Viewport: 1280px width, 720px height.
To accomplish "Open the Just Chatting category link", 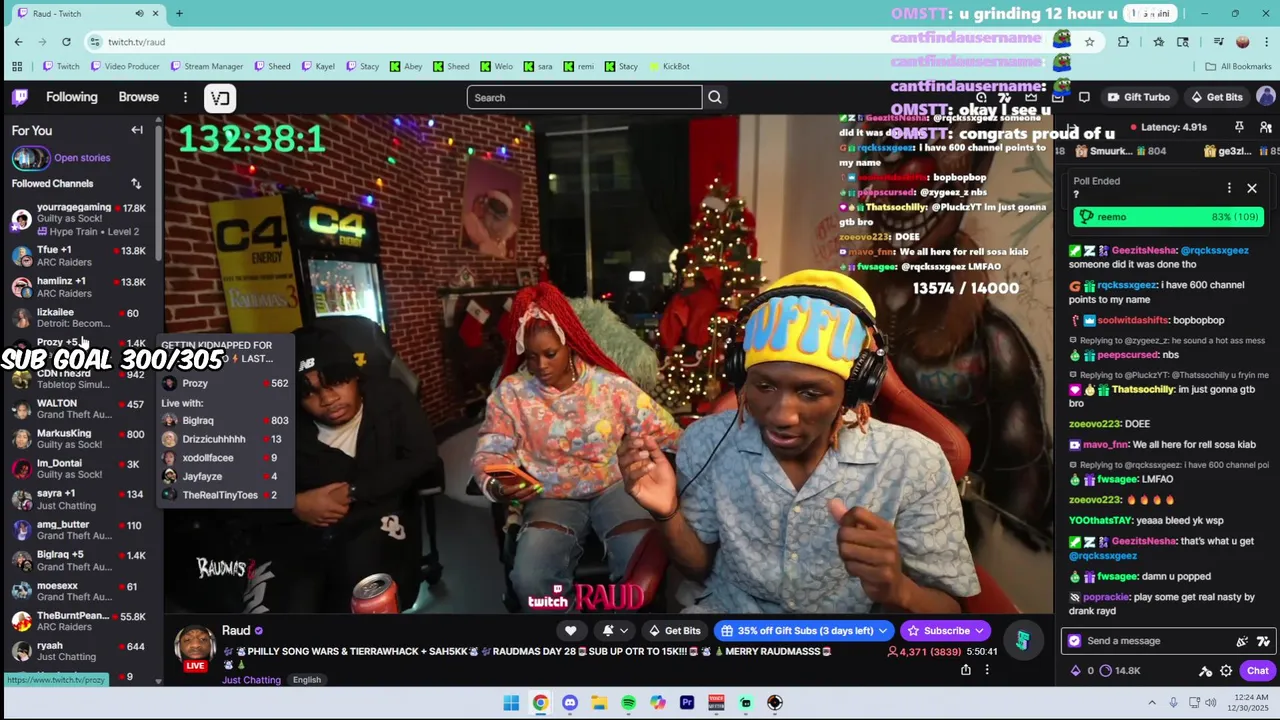I will [251, 680].
